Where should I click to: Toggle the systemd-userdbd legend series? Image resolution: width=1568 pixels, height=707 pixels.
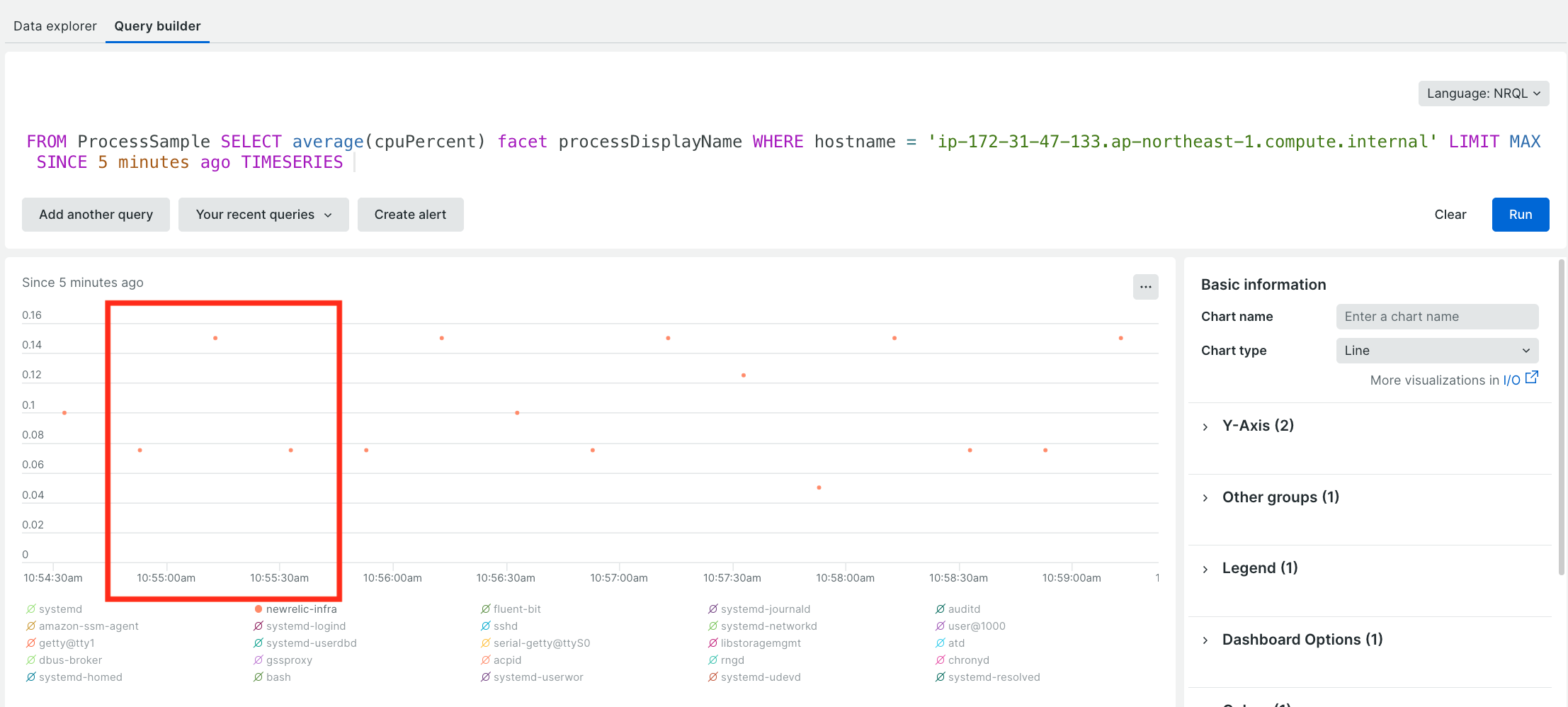coord(305,643)
